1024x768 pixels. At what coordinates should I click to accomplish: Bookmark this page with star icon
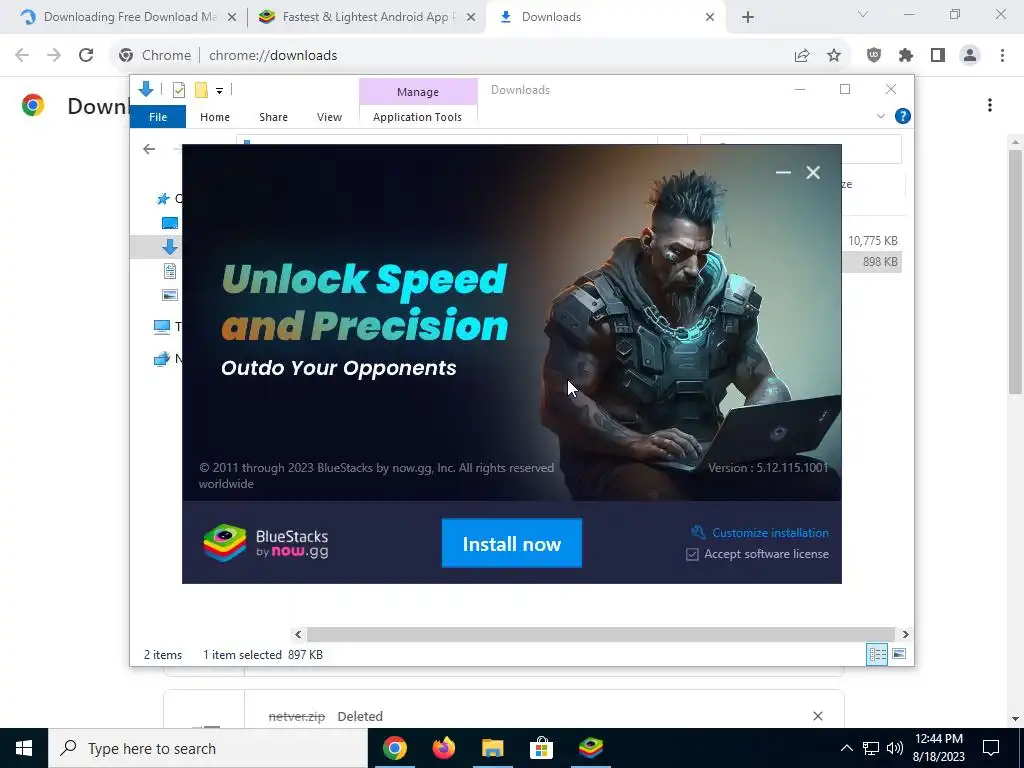tap(834, 56)
